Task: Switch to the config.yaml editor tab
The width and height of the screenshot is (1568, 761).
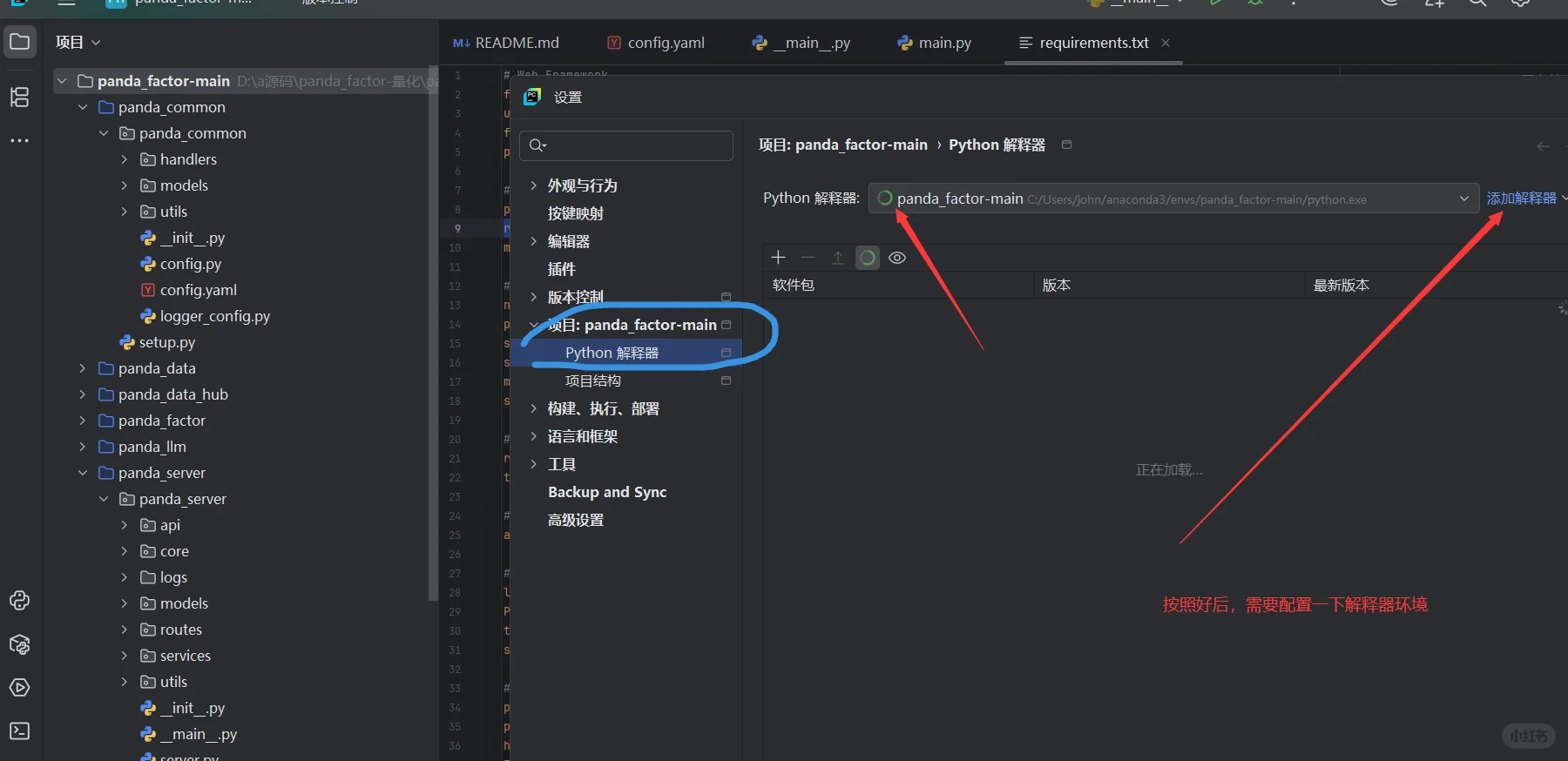Action: pos(656,43)
